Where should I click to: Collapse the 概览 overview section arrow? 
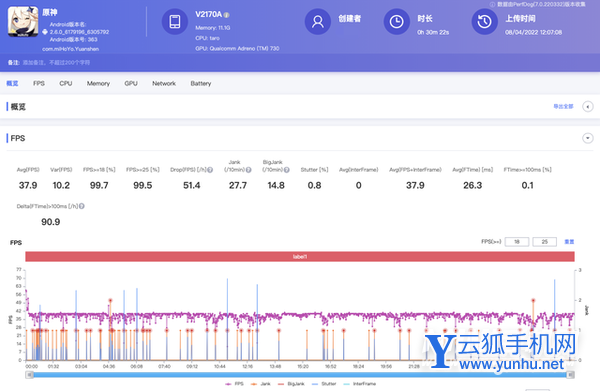588,107
